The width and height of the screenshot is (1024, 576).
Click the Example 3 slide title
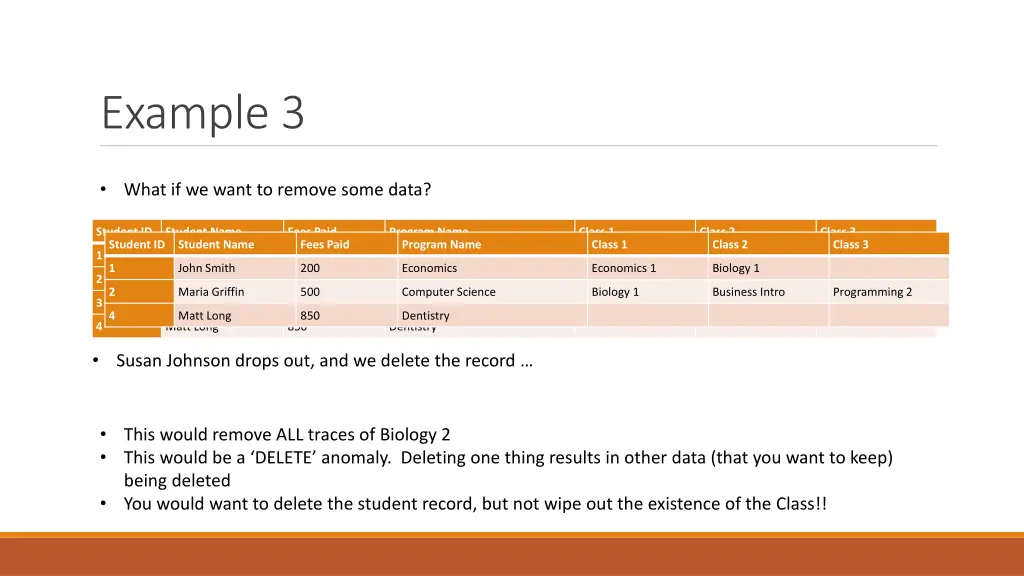pos(203,112)
